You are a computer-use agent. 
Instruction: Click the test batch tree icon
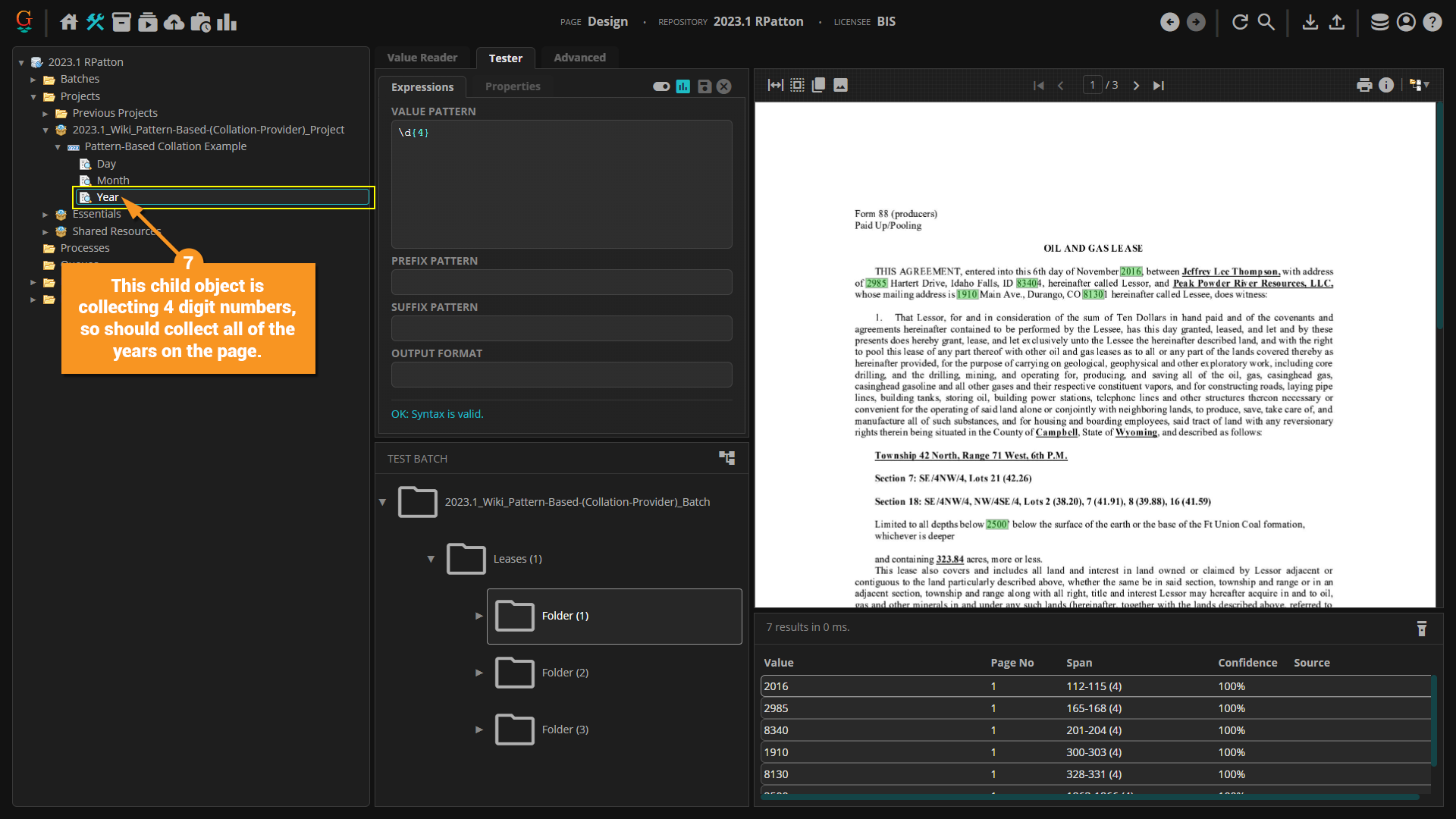(x=726, y=458)
